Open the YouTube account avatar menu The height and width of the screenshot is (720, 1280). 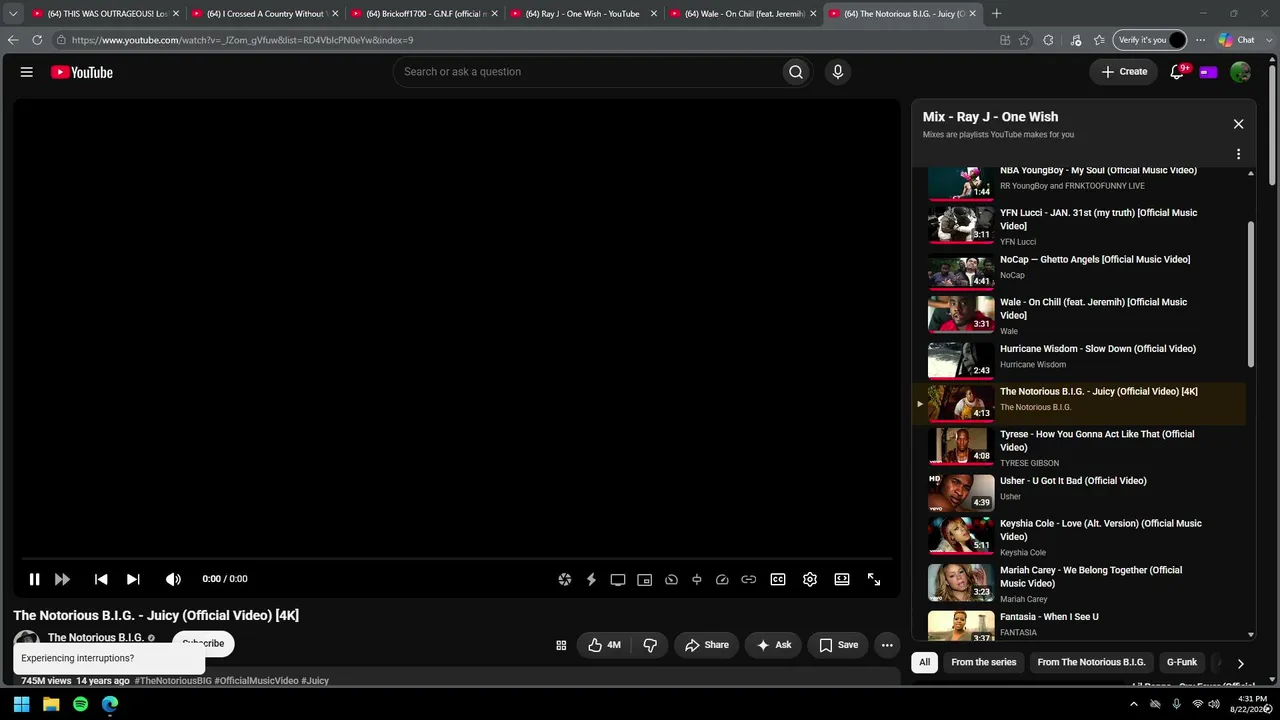point(1240,72)
